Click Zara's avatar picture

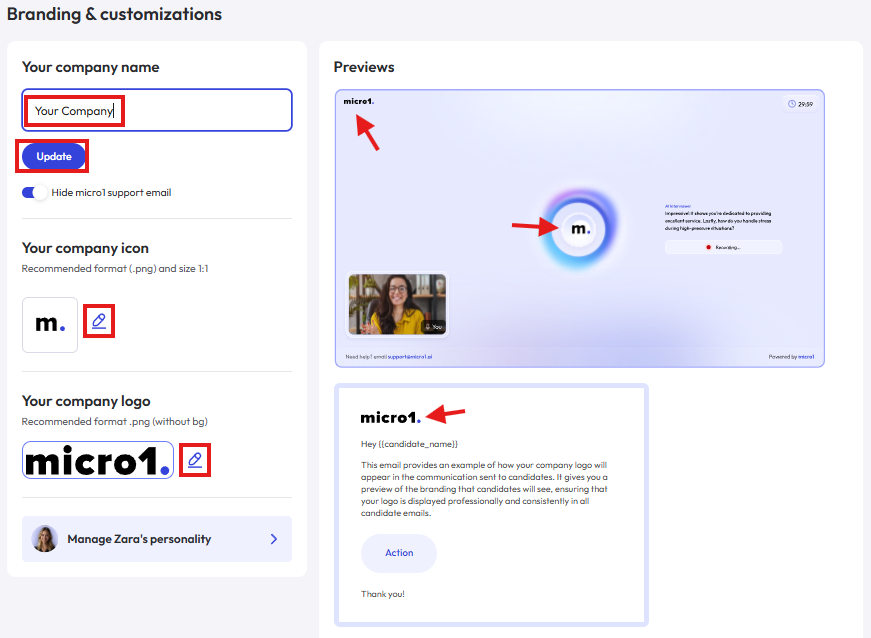44,538
